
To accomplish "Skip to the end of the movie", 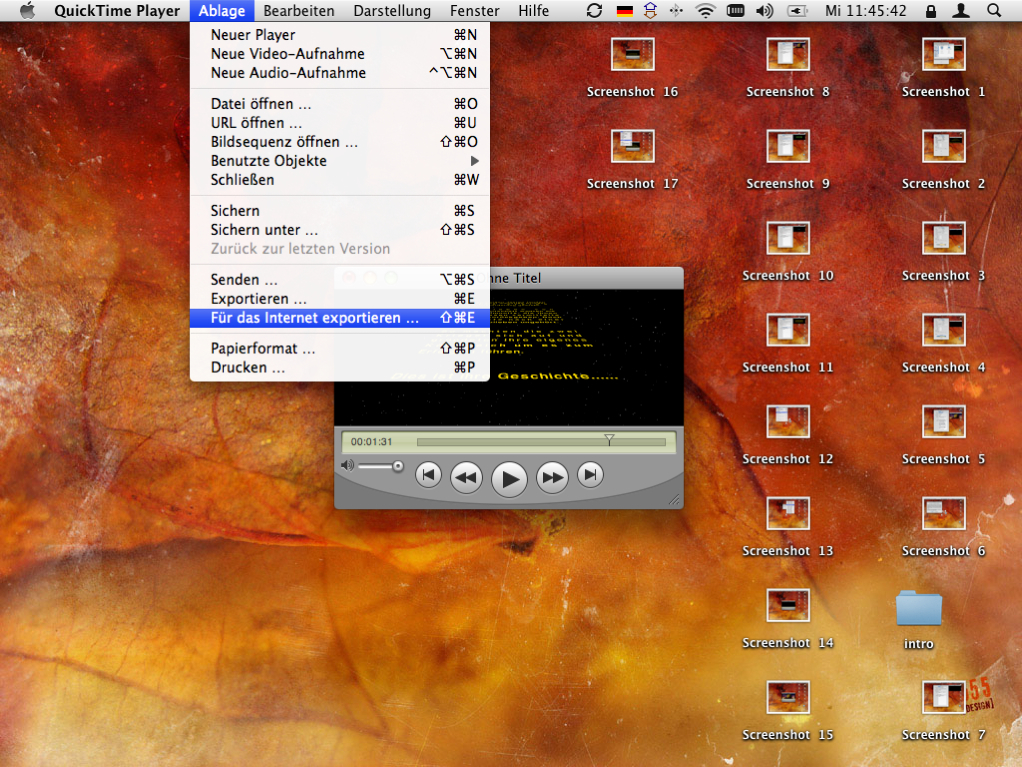I will (x=590, y=475).
